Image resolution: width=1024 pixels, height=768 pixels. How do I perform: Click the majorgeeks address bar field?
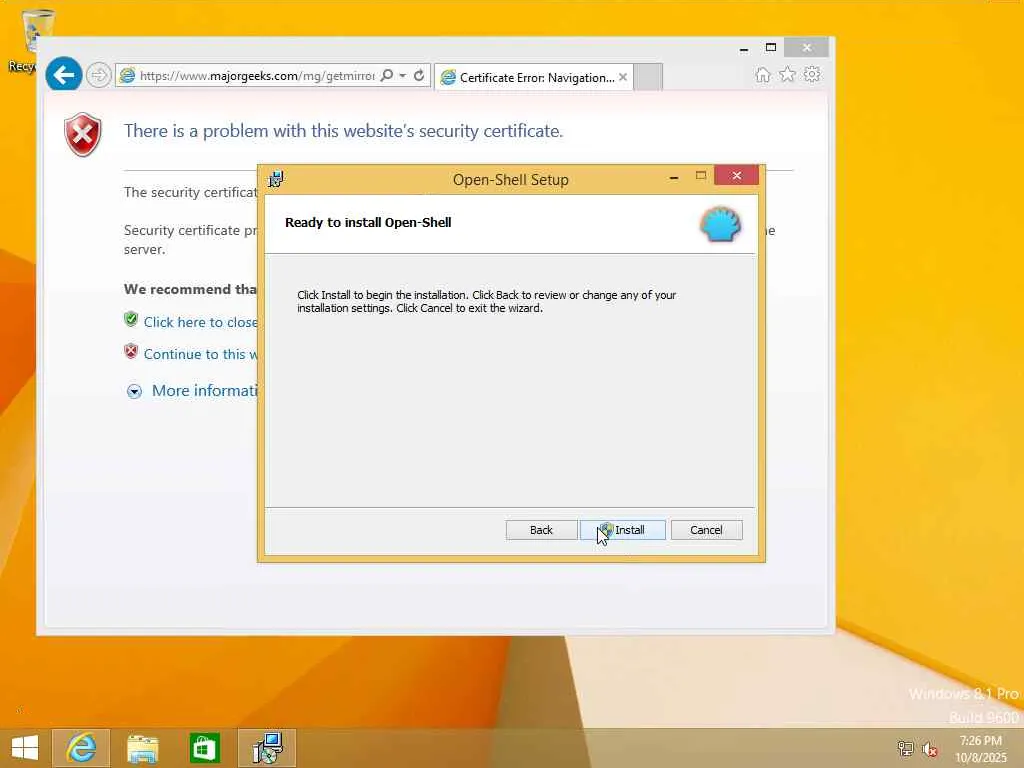point(257,76)
